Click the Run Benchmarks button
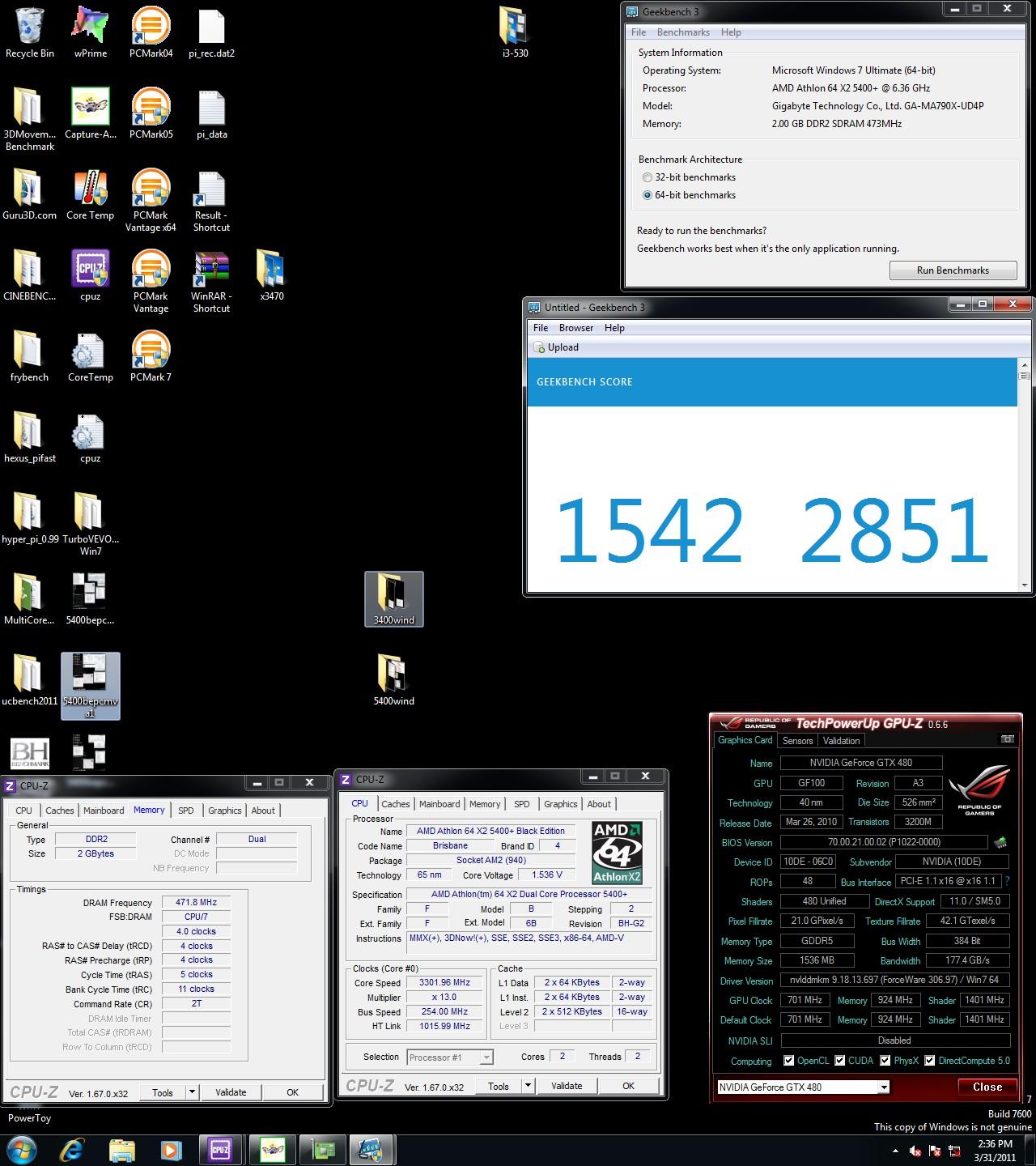1036x1166 pixels. (x=953, y=270)
